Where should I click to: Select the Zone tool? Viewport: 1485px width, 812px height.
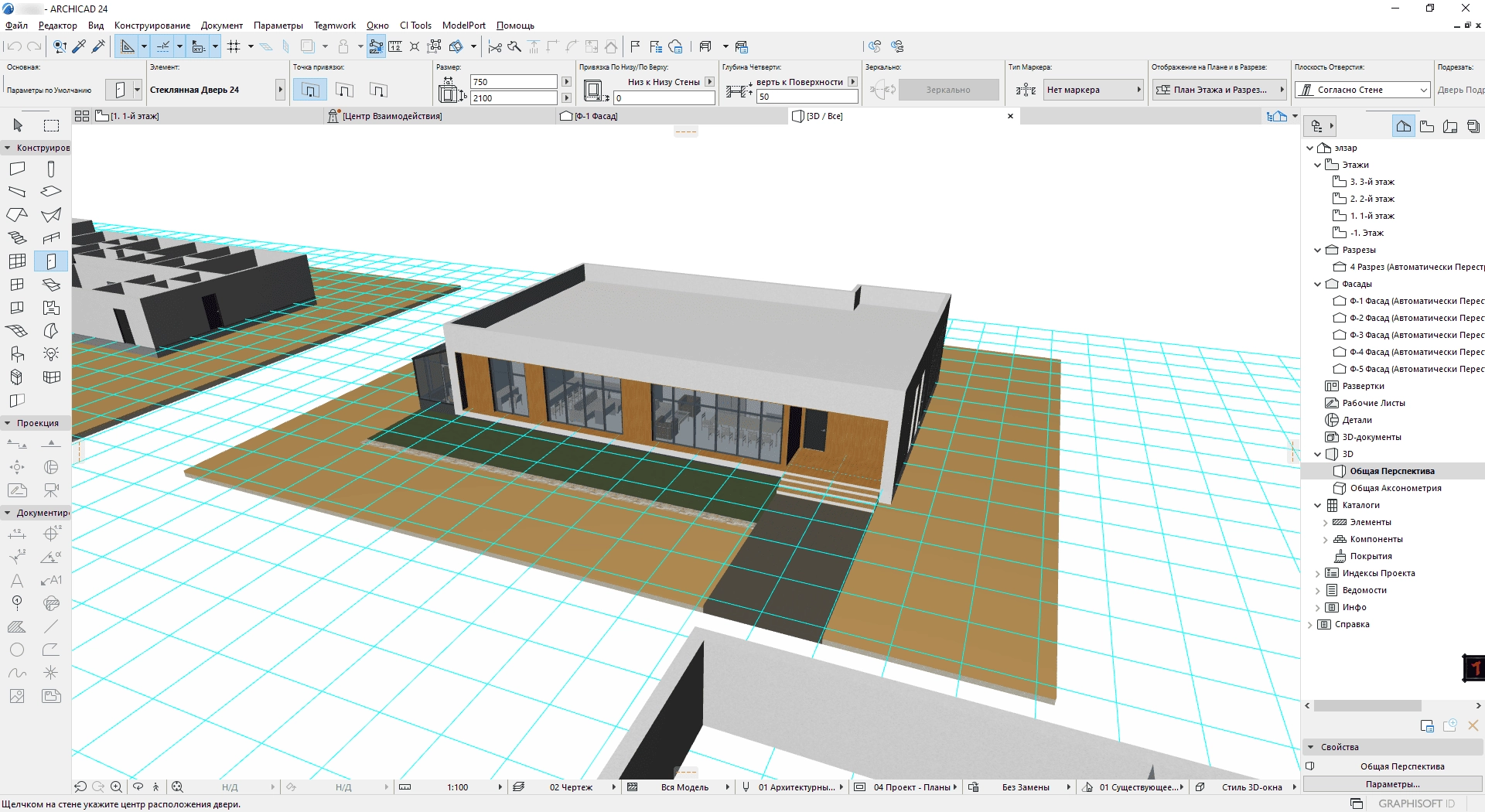point(51,308)
